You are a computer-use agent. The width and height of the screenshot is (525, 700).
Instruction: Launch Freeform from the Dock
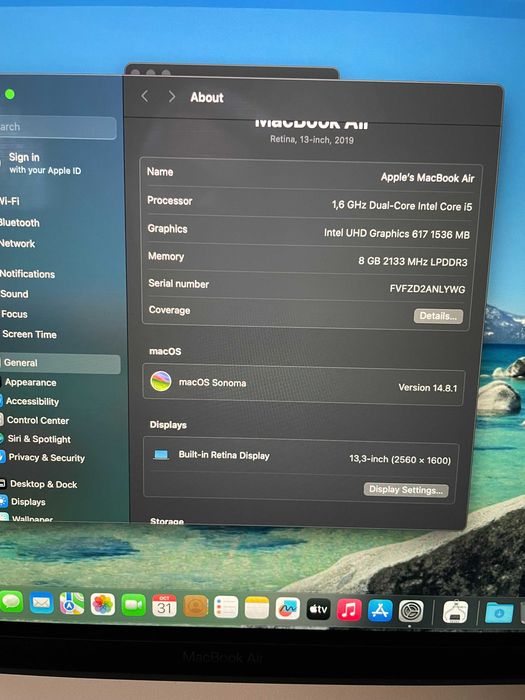pyautogui.click(x=288, y=608)
